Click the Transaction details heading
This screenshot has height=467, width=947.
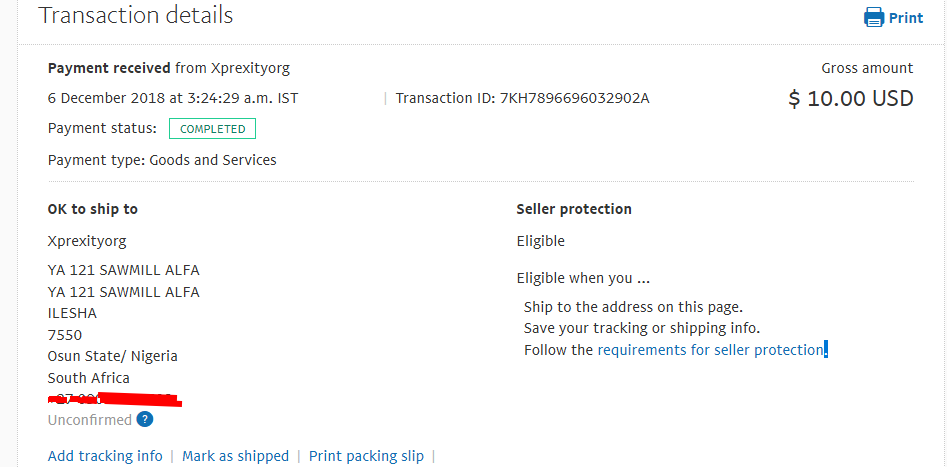point(136,15)
